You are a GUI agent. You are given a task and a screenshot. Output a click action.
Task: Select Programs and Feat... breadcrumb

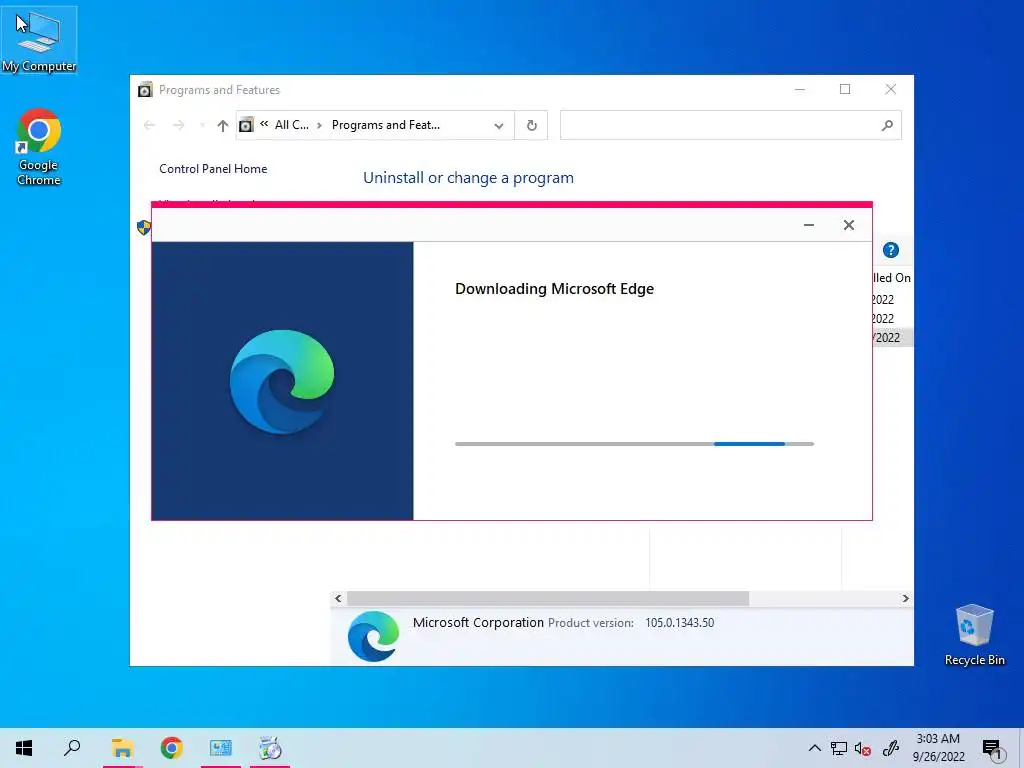click(x=385, y=125)
